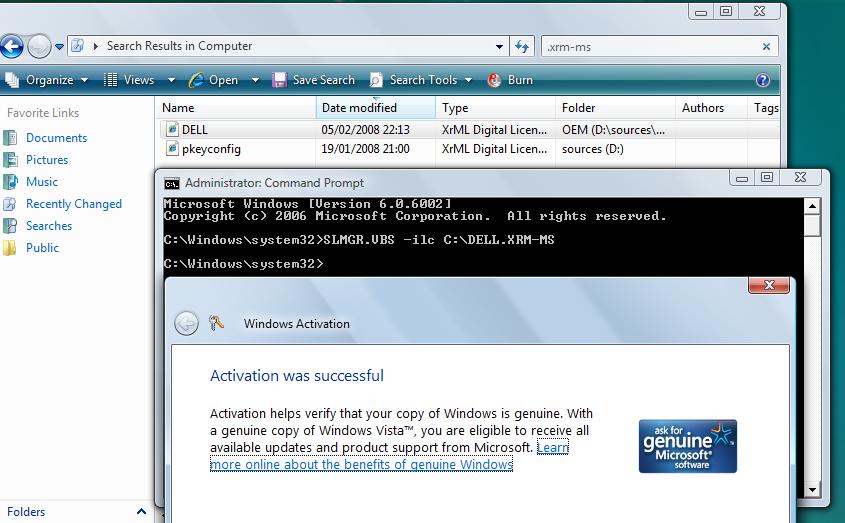
Task: Click OEM (D:\sources\... folder cell
Action: pyautogui.click(x=613, y=130)
